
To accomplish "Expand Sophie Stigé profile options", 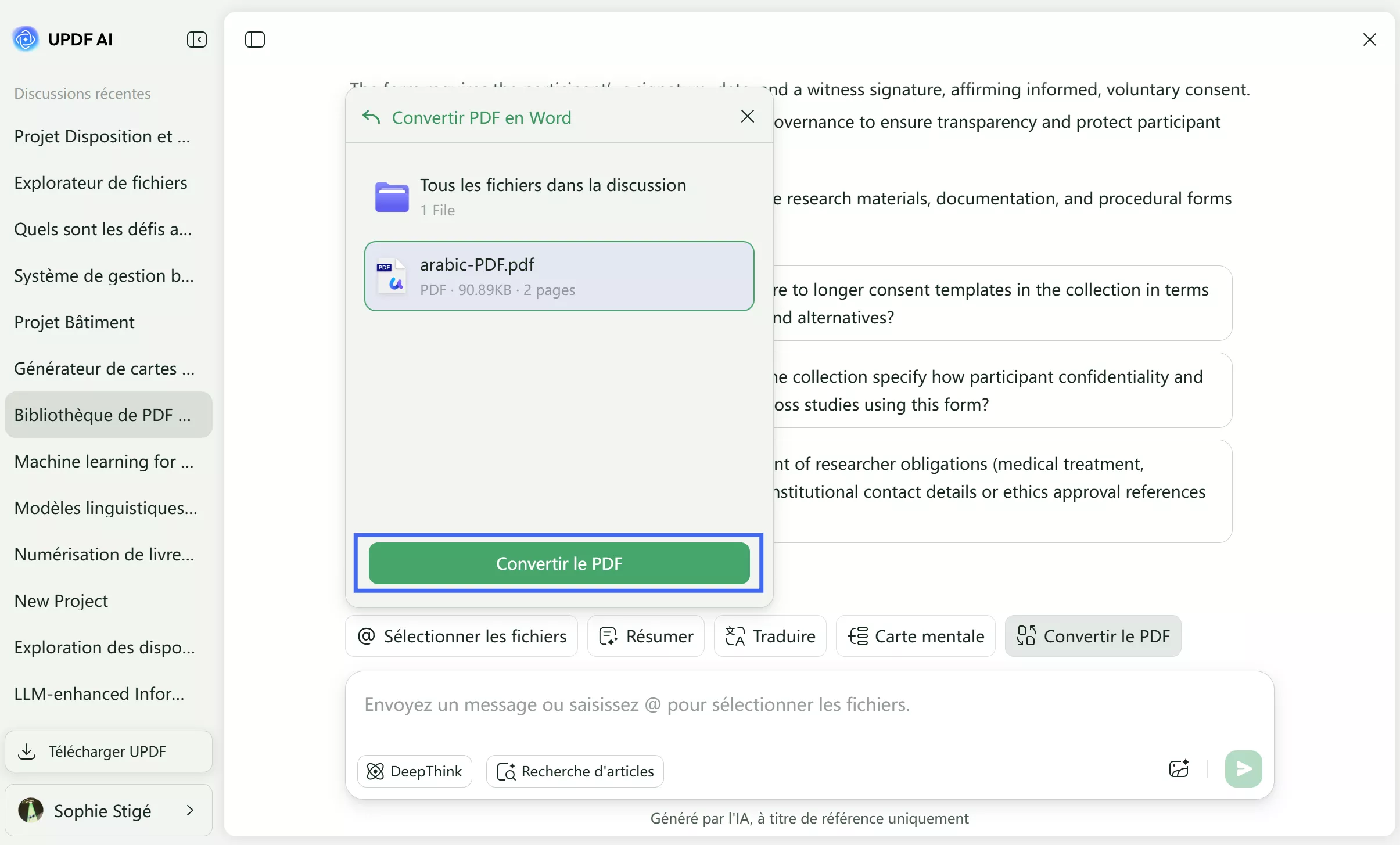I will pos(191,810).
